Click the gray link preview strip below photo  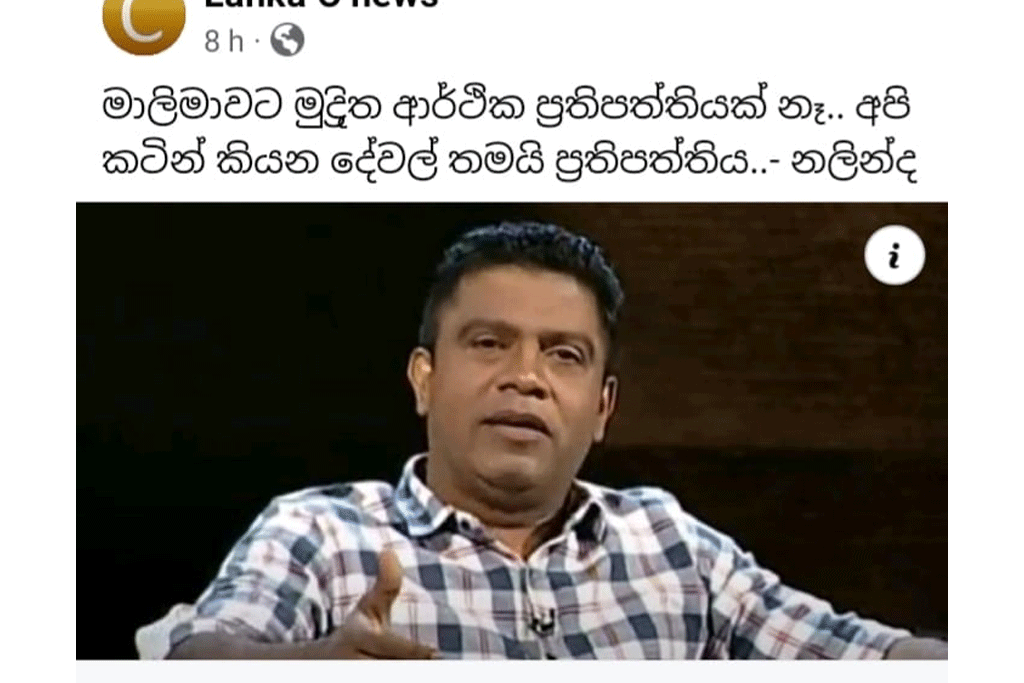(511, 671)
